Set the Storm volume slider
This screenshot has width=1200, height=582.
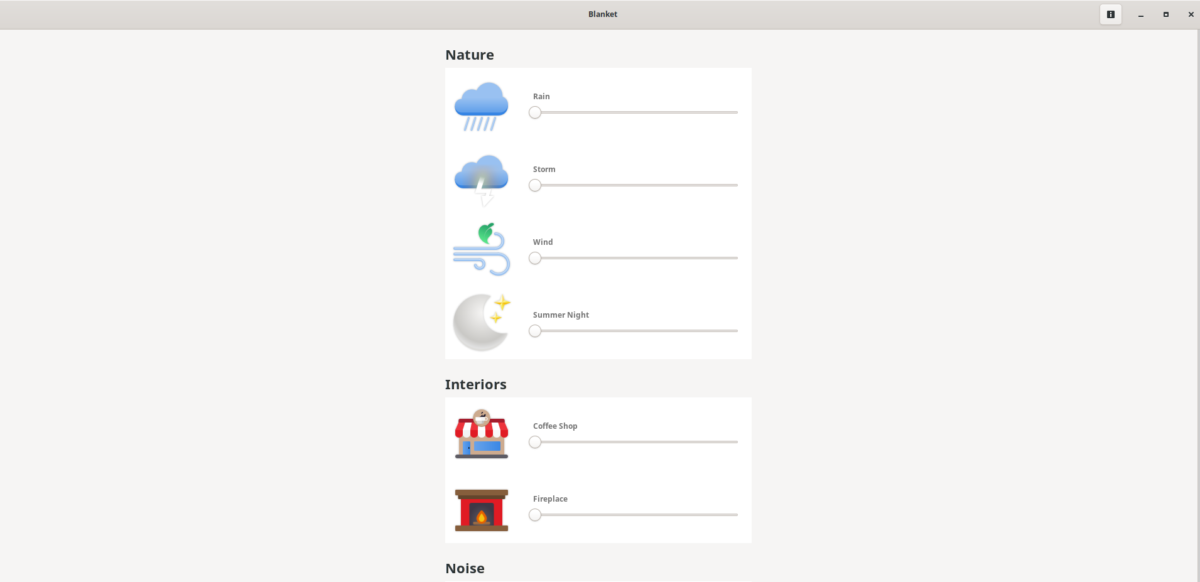point(633,185)
